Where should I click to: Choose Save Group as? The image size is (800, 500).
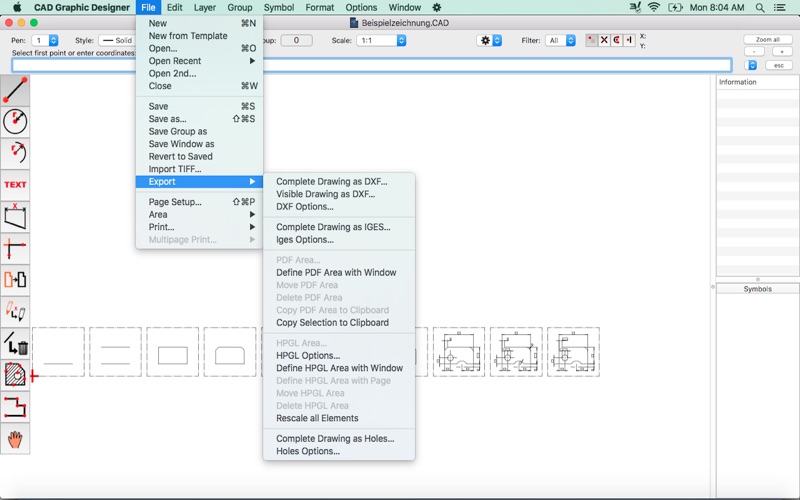click(x=199, y=131)
